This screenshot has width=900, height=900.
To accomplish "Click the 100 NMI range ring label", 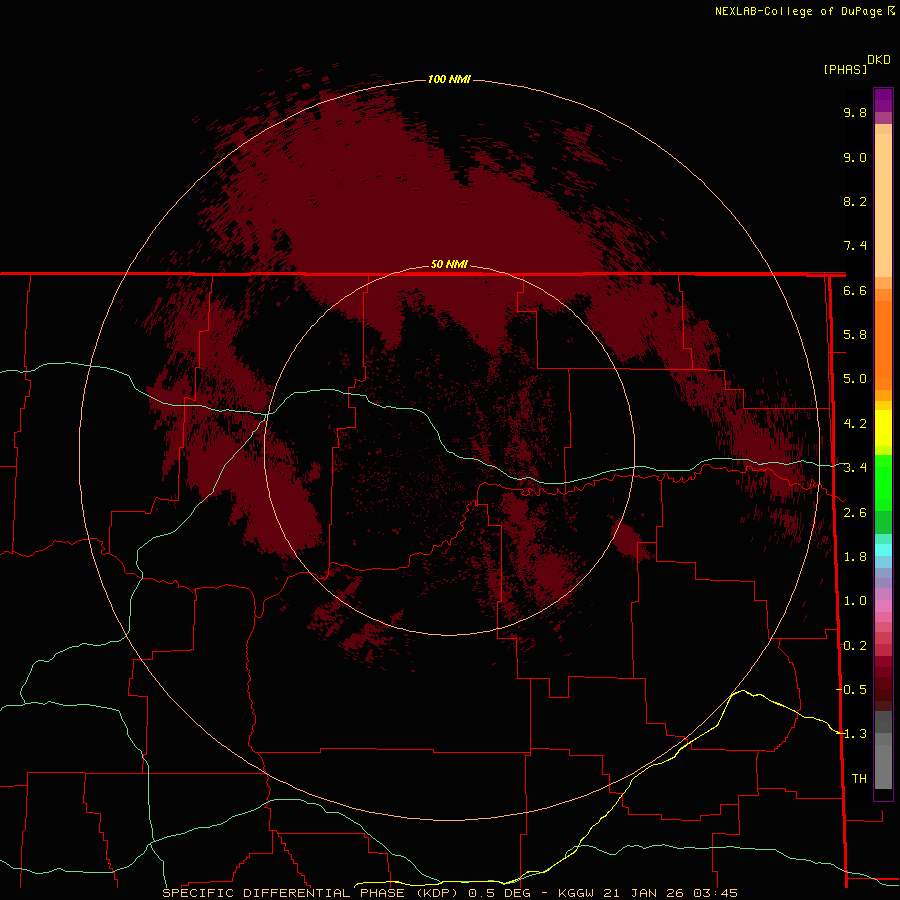I will tap(449, 79).
